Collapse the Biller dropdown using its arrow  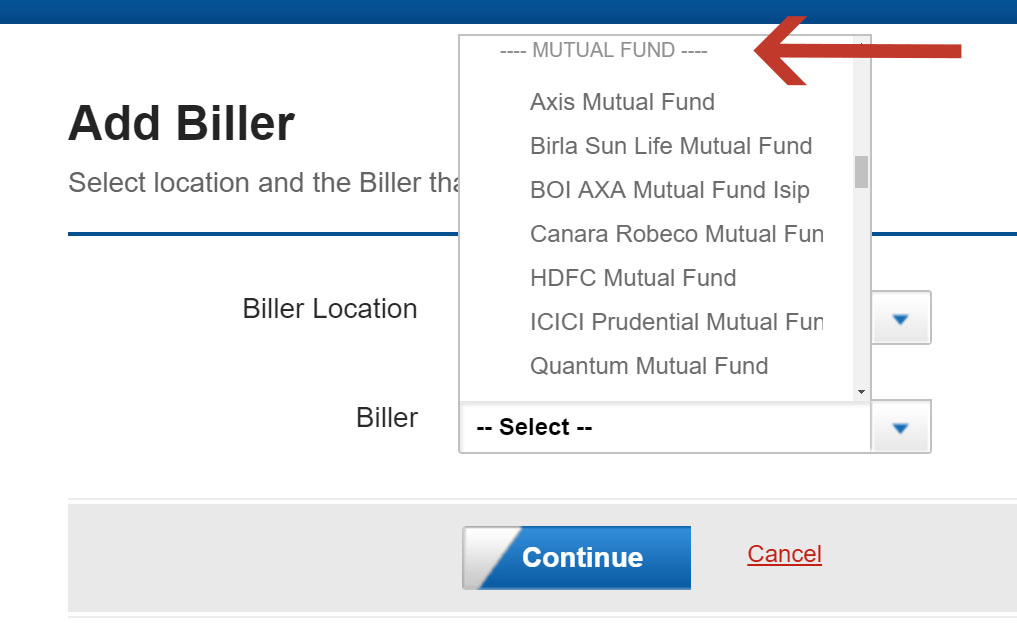click(x=901, y=428)
